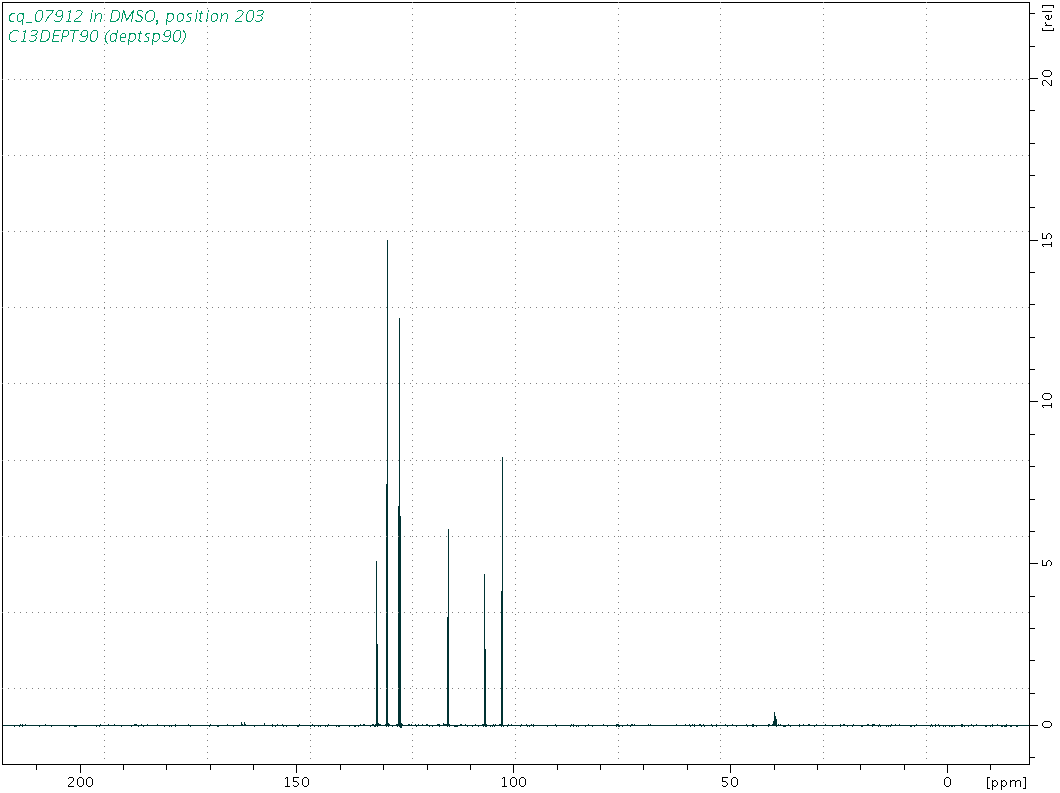Viewport: 1060px width, 793px height.
Task: Click the 10 value on intensity axis
Action: tap(1047, 400)
